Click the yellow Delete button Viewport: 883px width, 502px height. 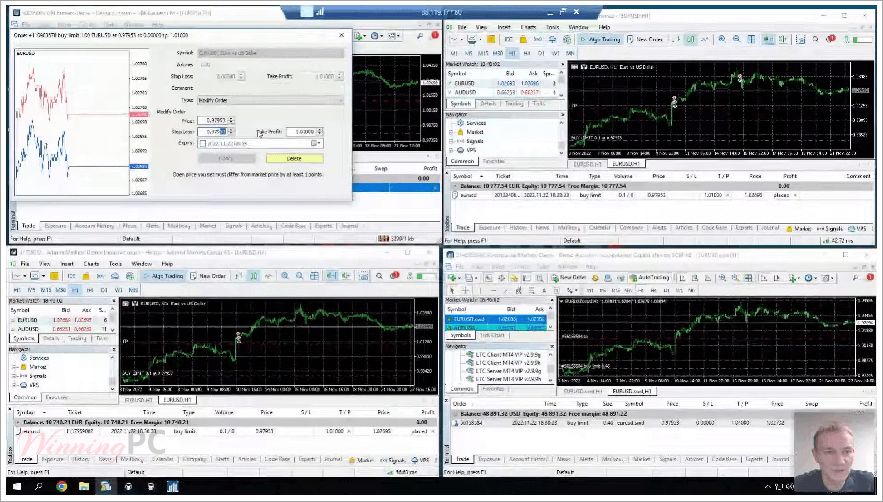(x=295, y=159)
